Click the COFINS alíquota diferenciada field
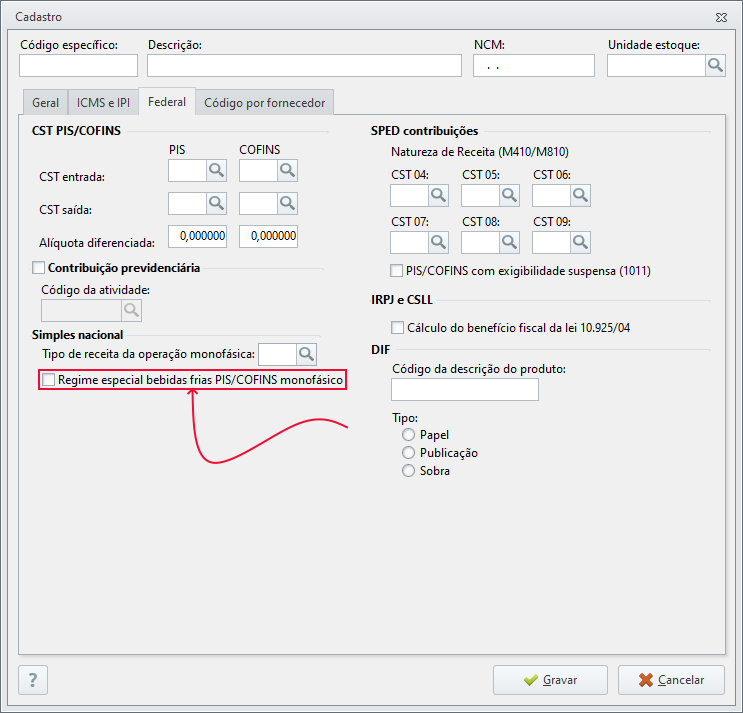This screenshot has width=743, height=713. point(268,236)
